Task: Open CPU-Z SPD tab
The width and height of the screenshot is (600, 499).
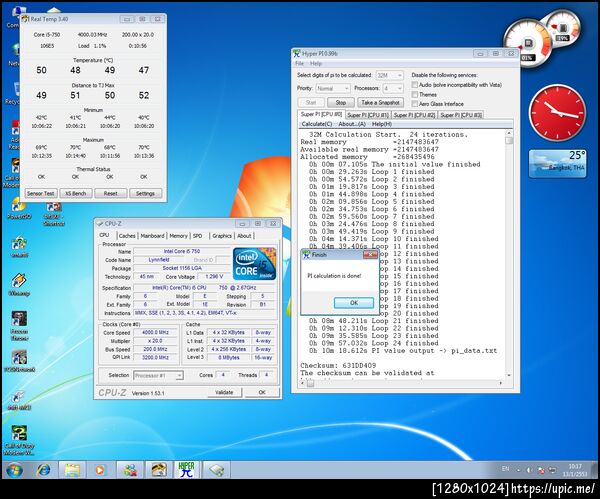Action: (x=197, y=236)
